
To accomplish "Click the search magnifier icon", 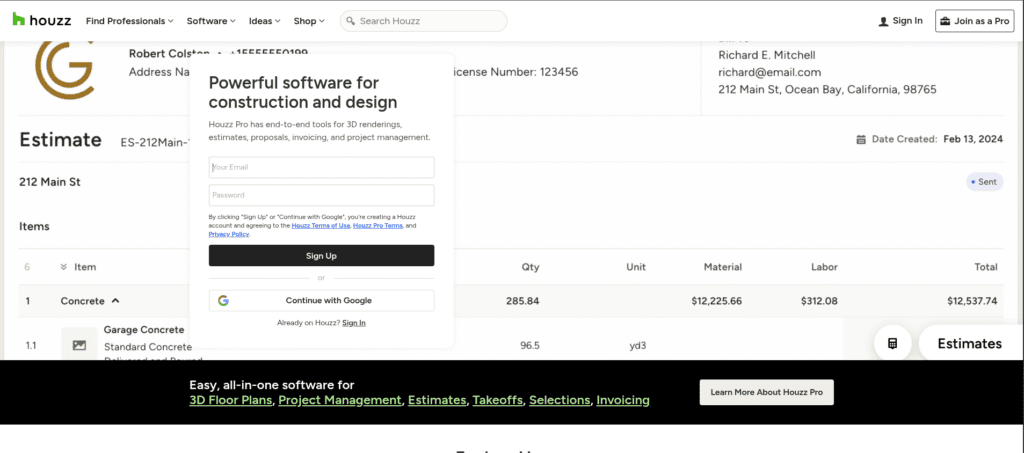I will click(x=351, y=21).
